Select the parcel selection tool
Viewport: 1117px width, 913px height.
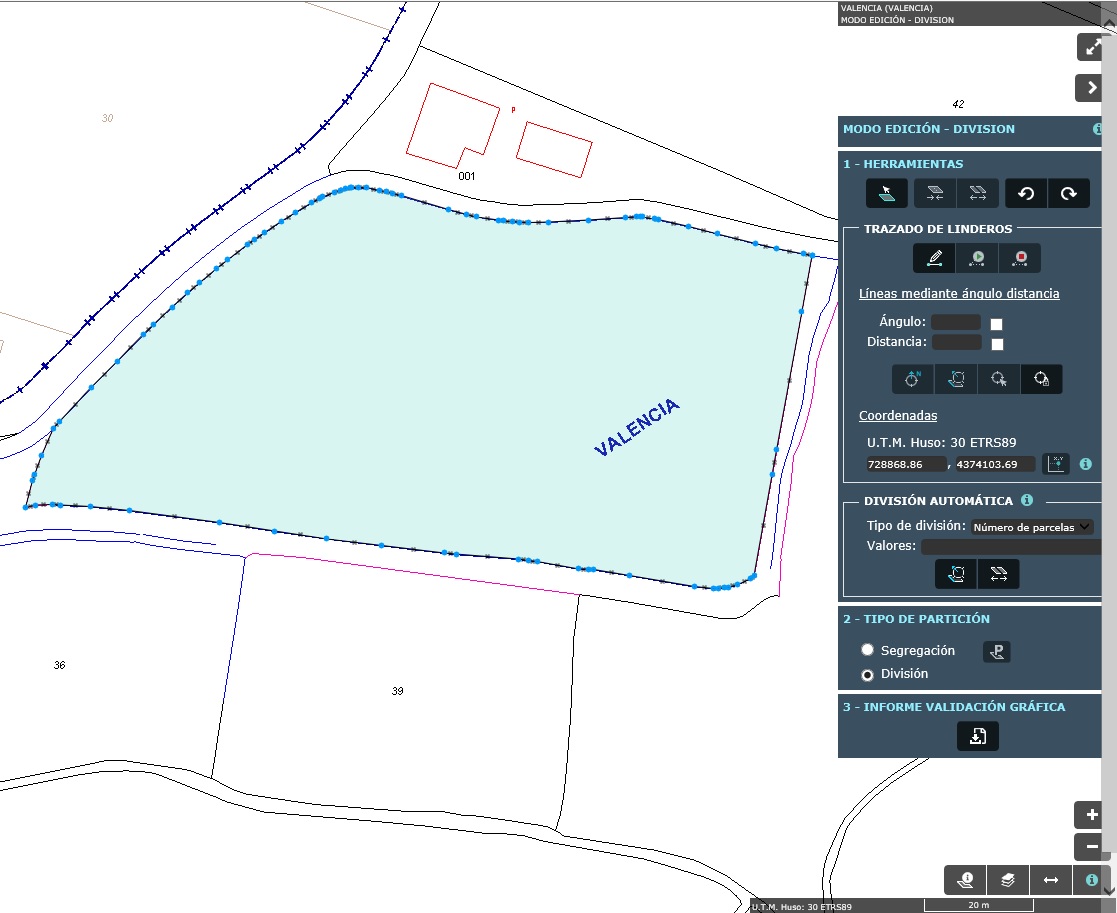point(887,194)
